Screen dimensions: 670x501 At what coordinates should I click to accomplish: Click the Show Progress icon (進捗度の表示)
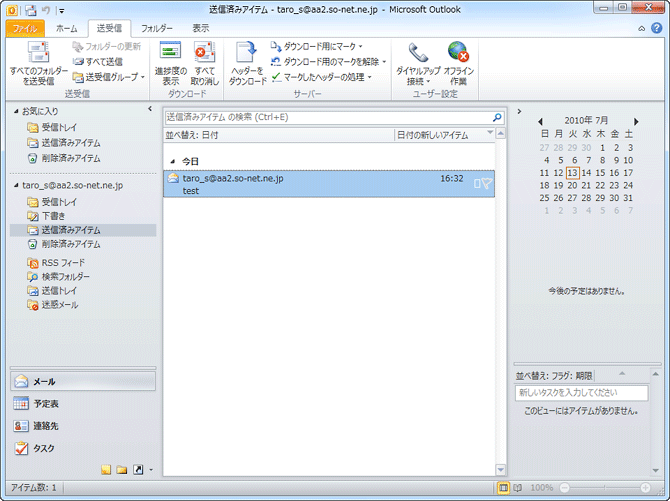pos(170,64)
